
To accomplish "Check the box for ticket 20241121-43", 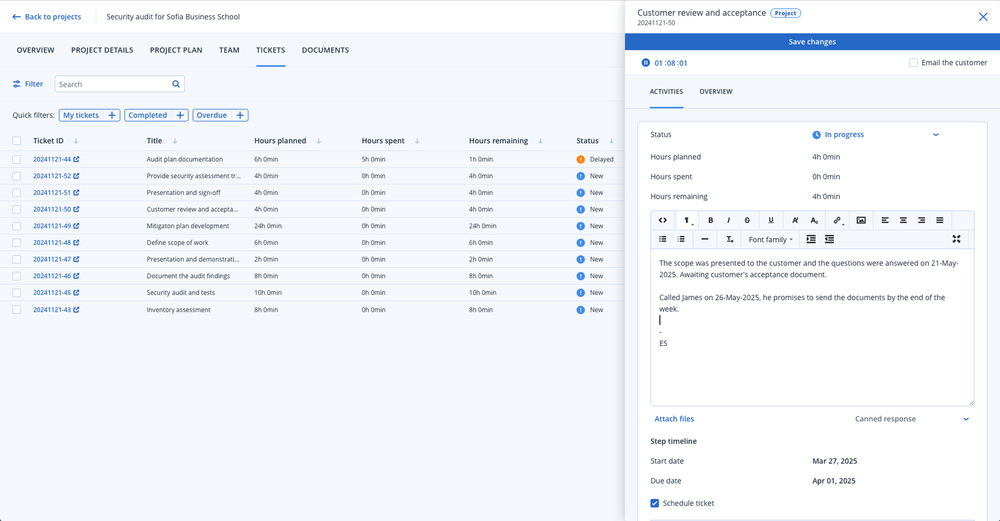I will (17, 309).
